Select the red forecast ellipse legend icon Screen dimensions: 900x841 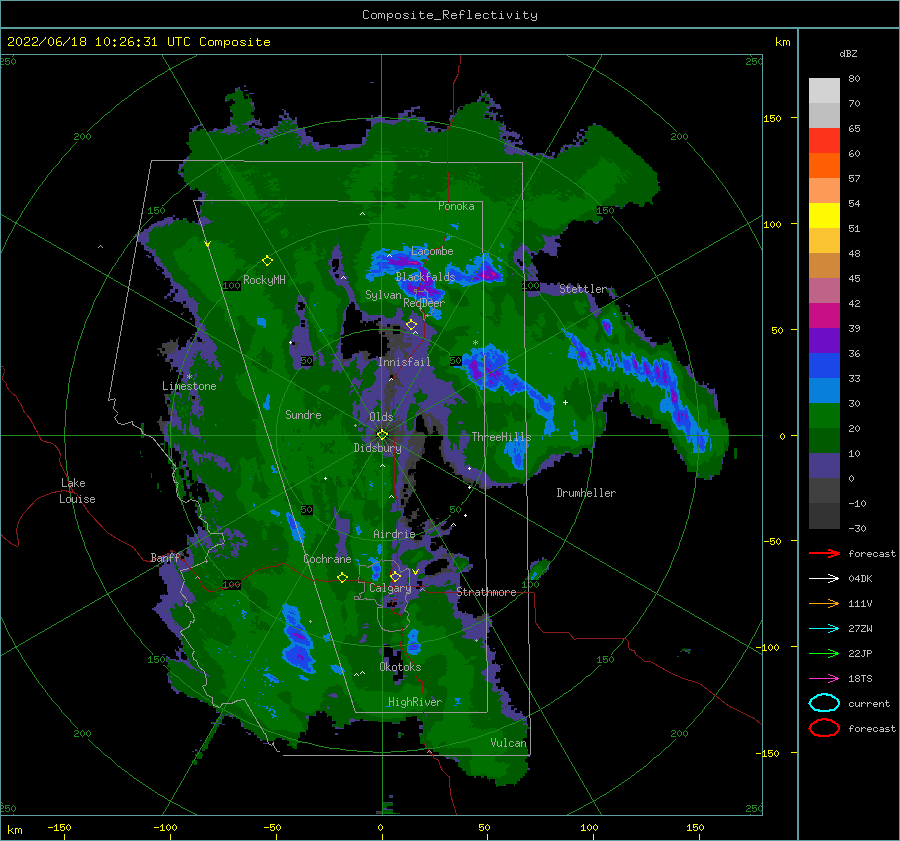click(x=824, y=728)
